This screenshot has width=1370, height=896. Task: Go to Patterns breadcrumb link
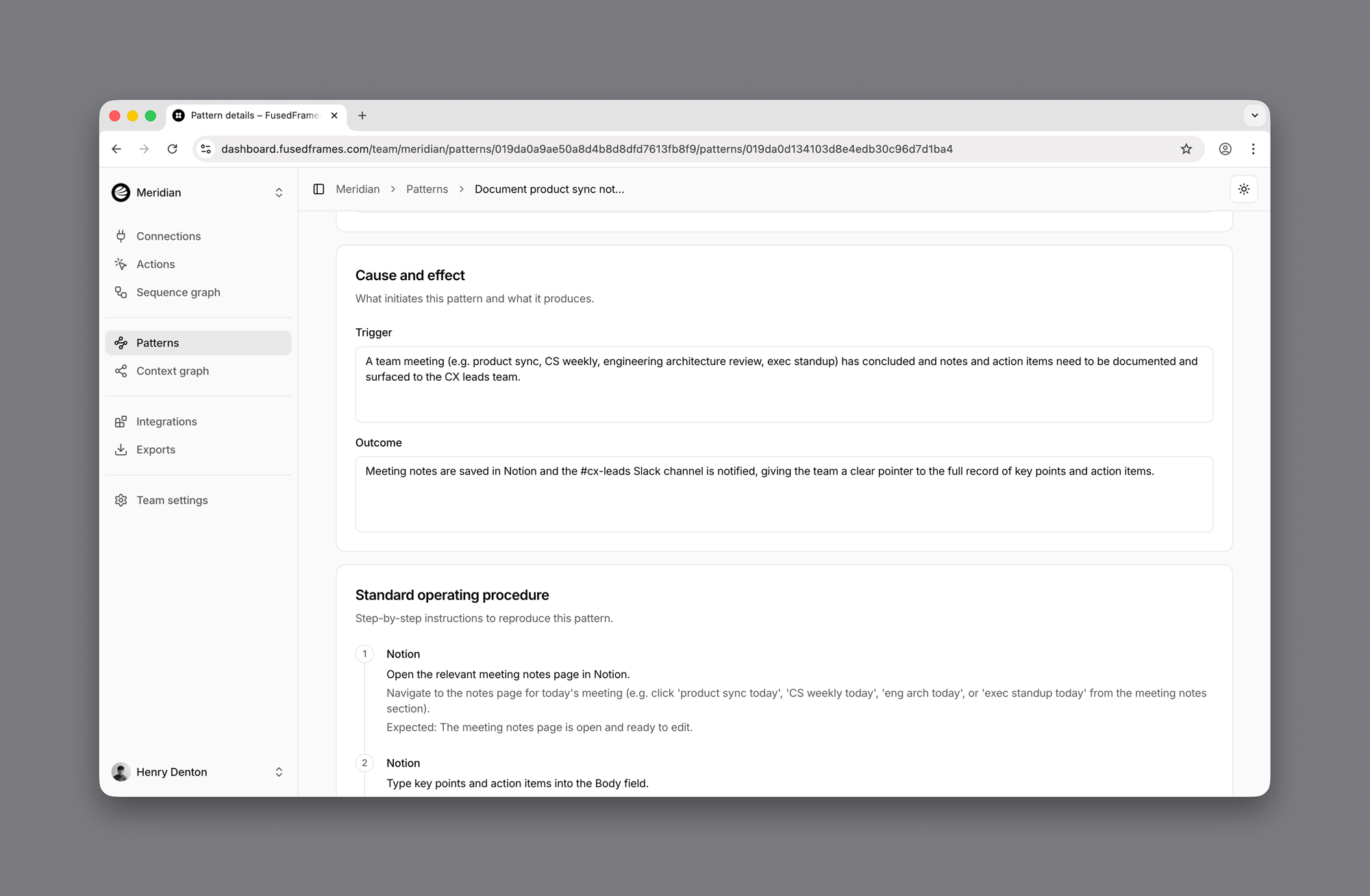click(x=427, y=189)
